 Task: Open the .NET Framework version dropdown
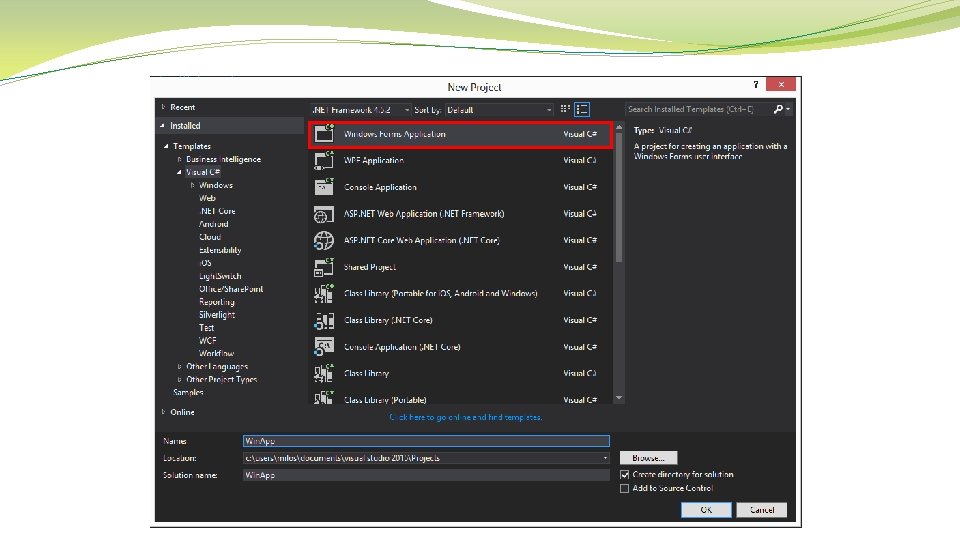(361, 110)
